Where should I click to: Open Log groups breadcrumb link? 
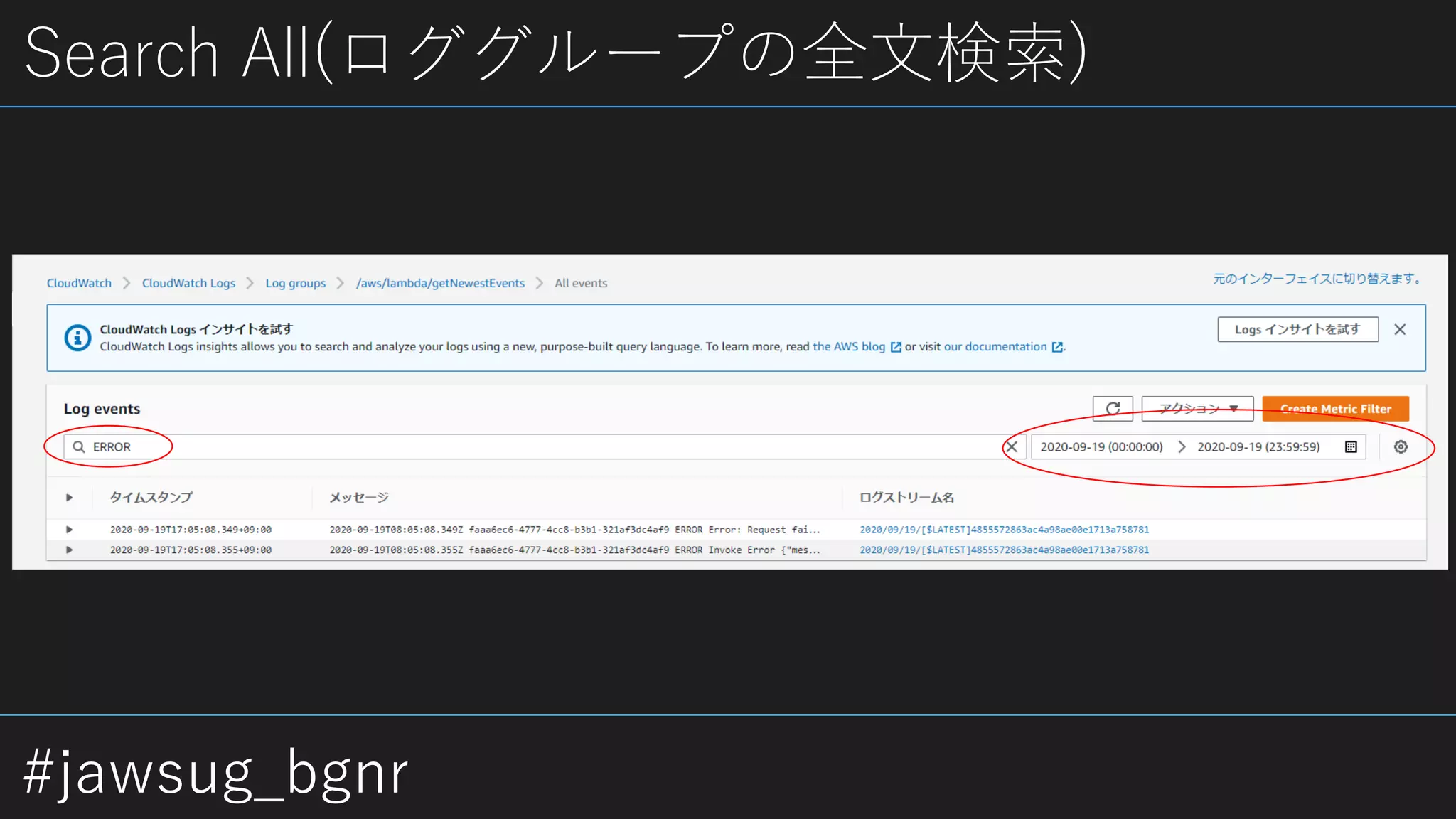pos(295,283)
